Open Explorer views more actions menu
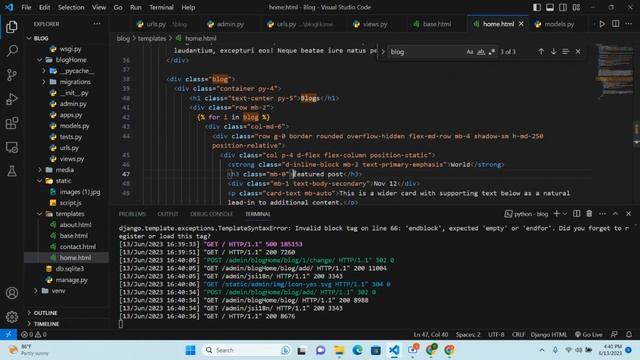 pyautogui.click(x=97, y=24)
